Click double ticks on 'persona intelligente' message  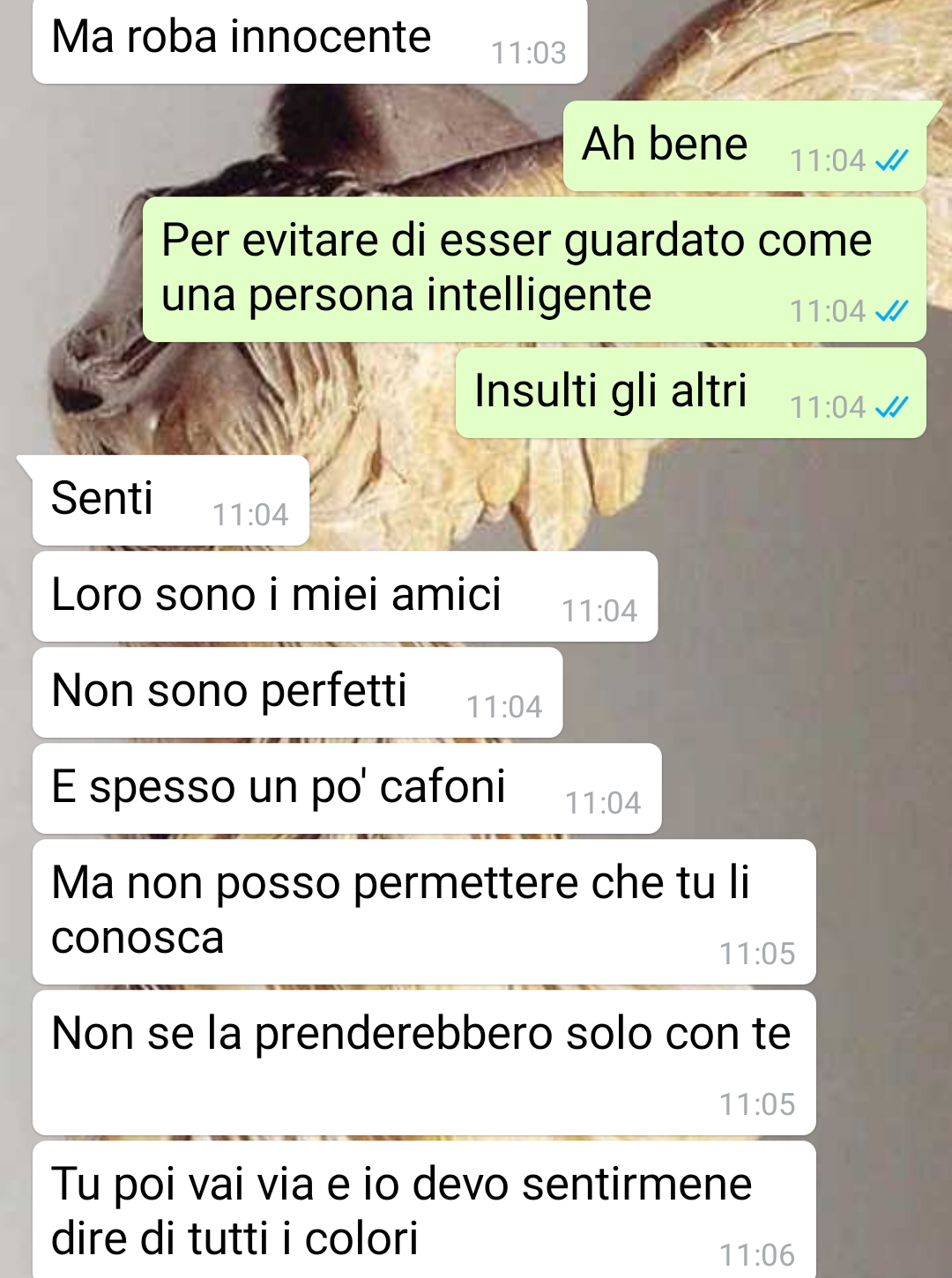(x=891, y=311)
